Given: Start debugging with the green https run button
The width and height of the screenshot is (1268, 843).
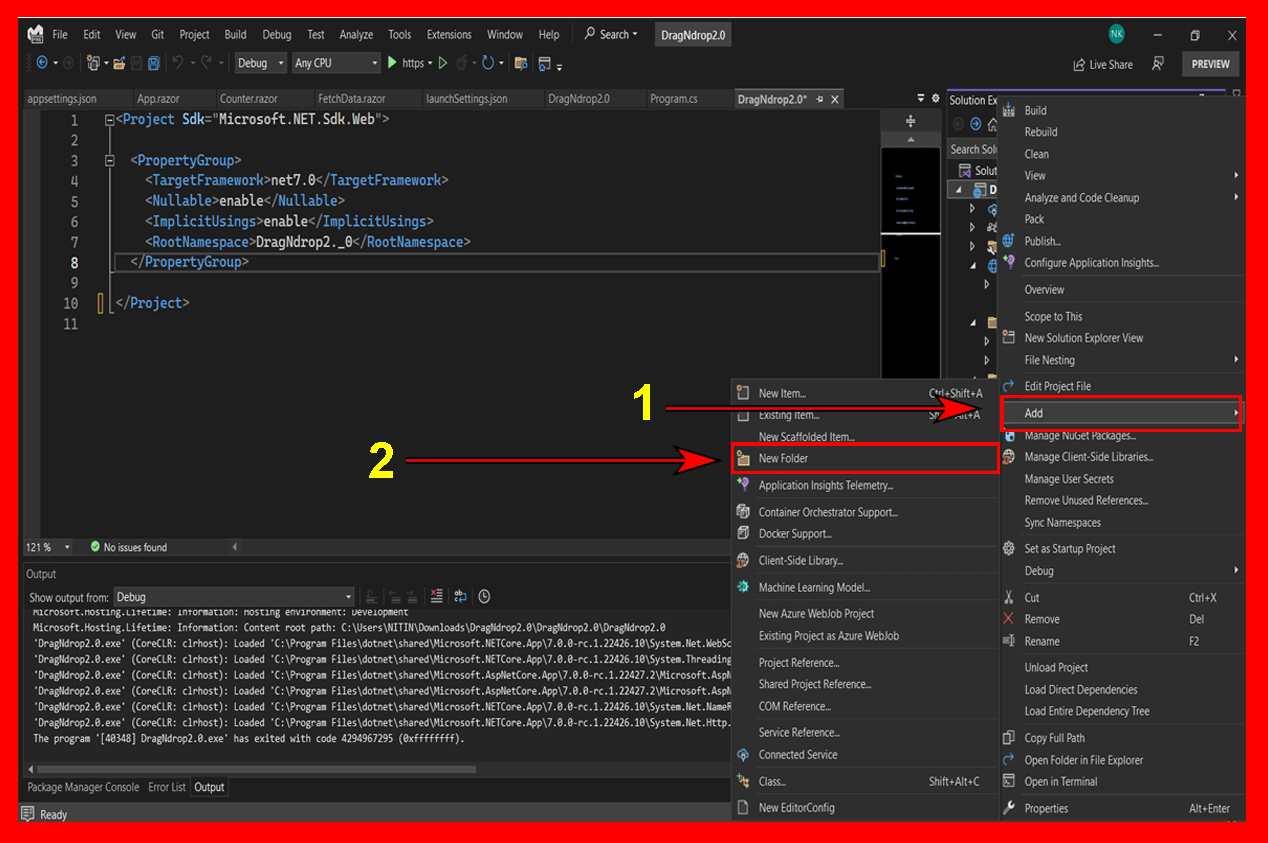Looking at the screenshot, I should (x=393, y=62).
